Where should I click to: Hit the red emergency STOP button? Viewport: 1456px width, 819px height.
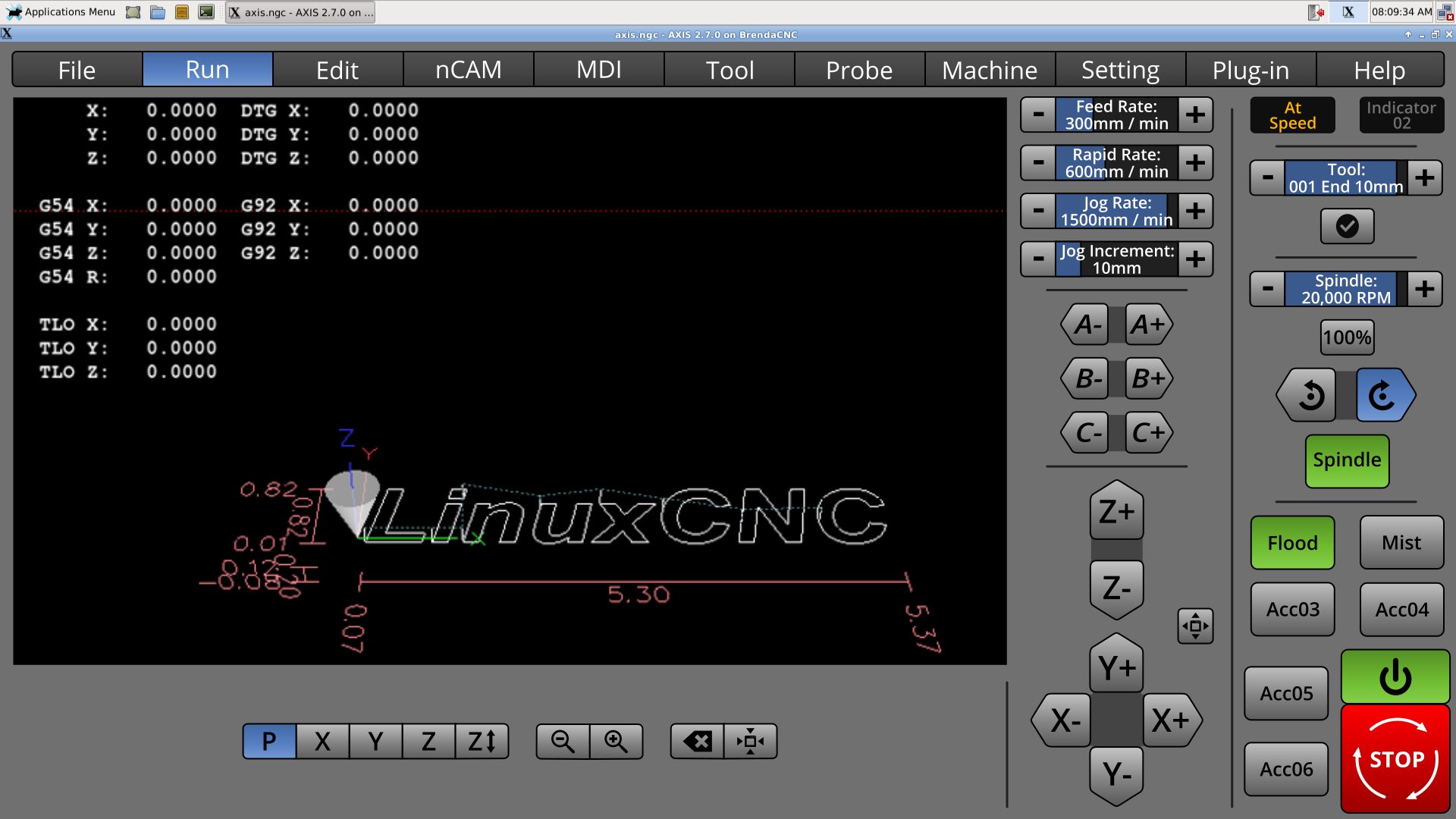[1395, 759]
